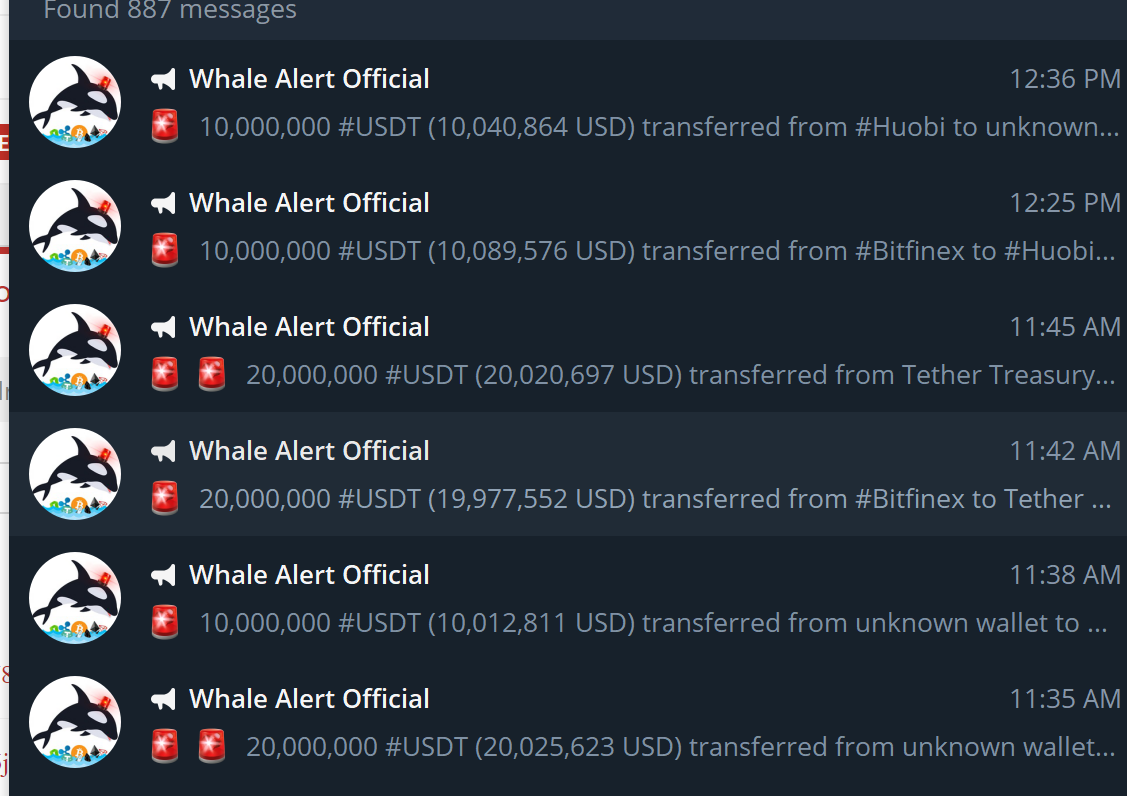This screenshot has height=796, width=1127.
Task: Click the megaphone icon in the 11:35 AM result
Action: 163,699
